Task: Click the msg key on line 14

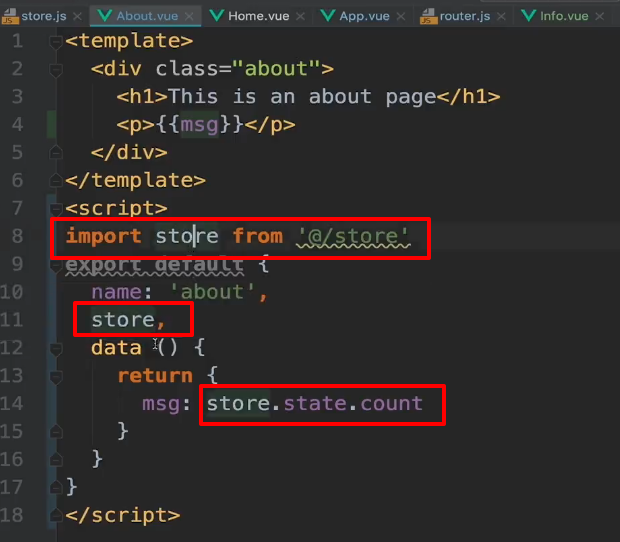Action: (161, 404)
